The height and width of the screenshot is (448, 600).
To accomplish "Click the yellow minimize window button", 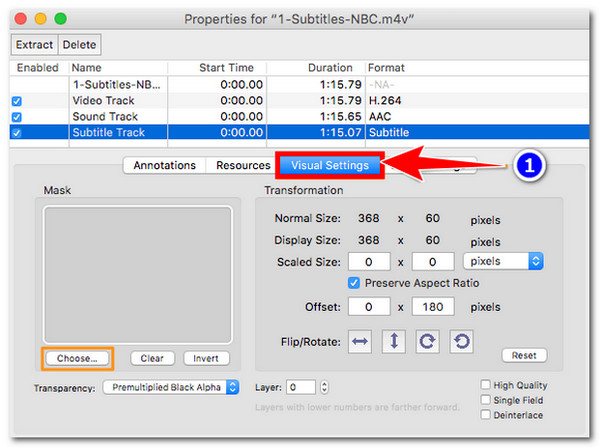I will coord(41,19).
